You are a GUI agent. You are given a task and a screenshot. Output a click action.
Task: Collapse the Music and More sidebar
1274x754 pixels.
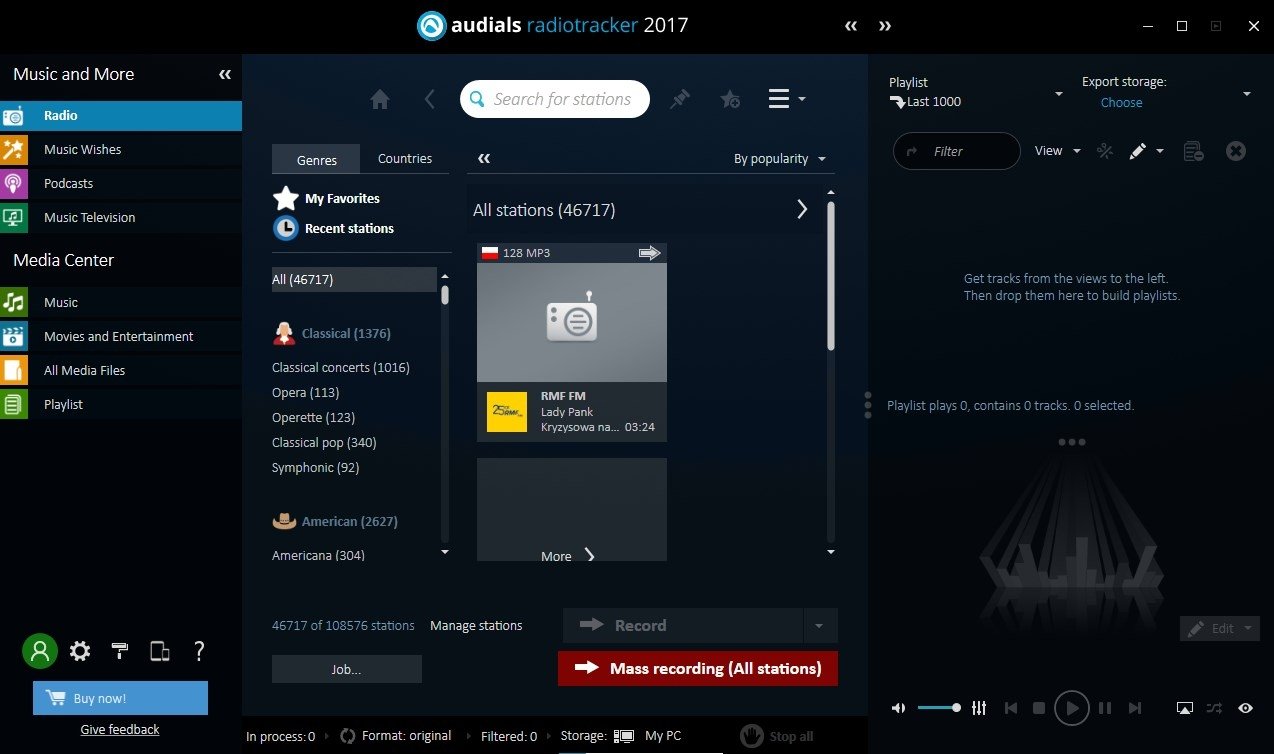pos(225,75)
